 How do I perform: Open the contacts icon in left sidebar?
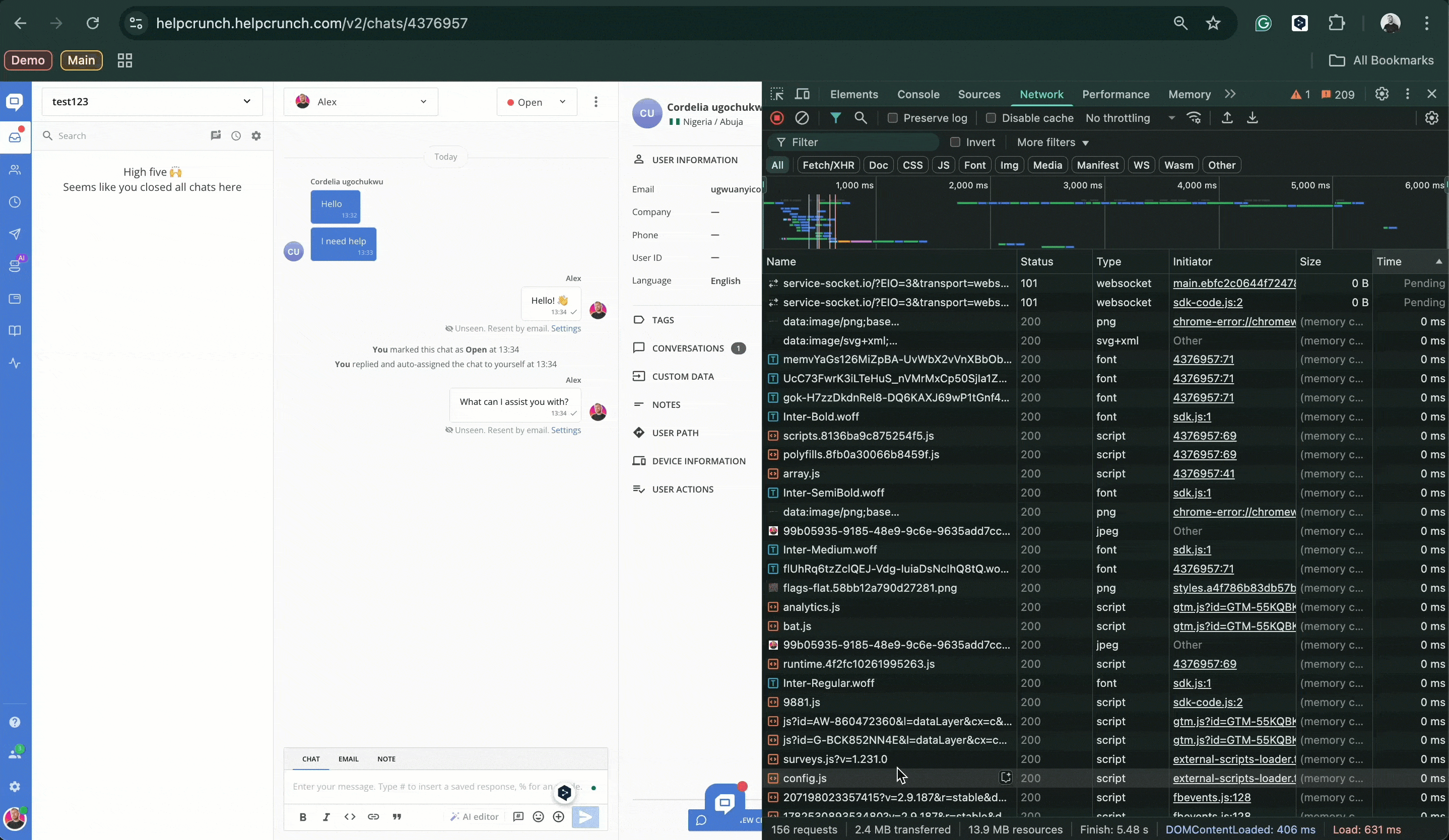pyautogui.click(x=15, y=170)
